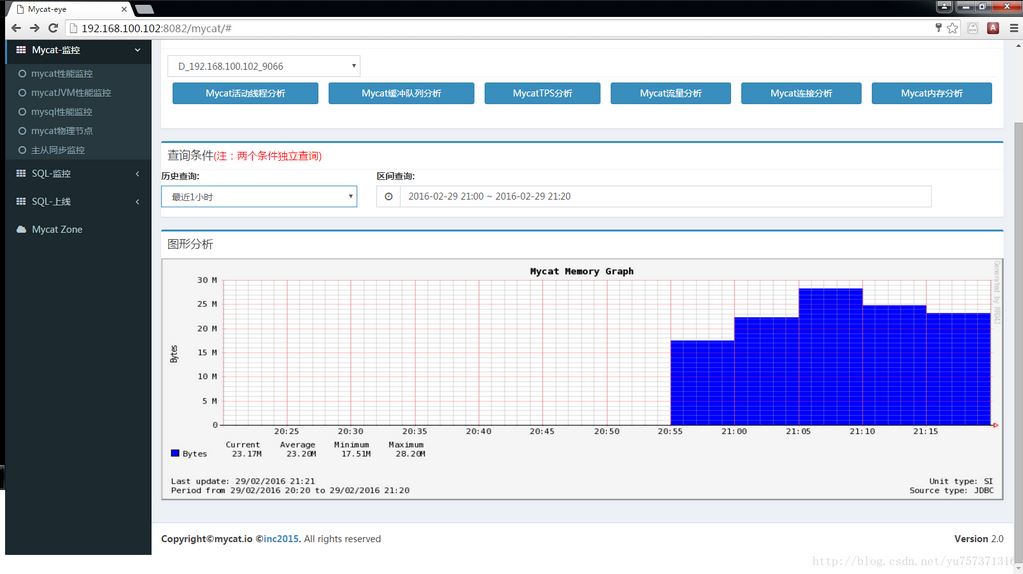The image size is (1023, 574).
Task: Open a new browser tab
Action: [144, 9]
